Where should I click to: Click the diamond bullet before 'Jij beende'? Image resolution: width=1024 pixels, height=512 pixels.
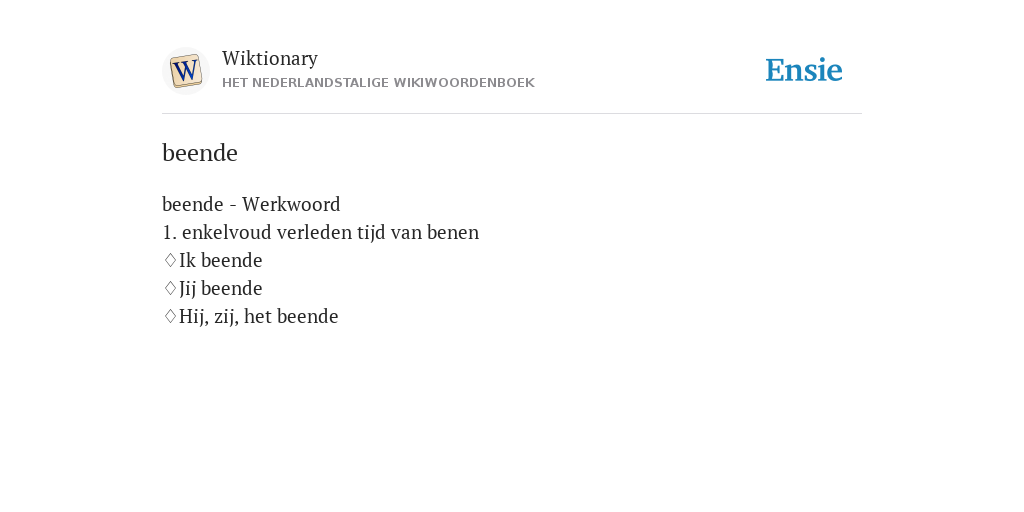point(170,289)
